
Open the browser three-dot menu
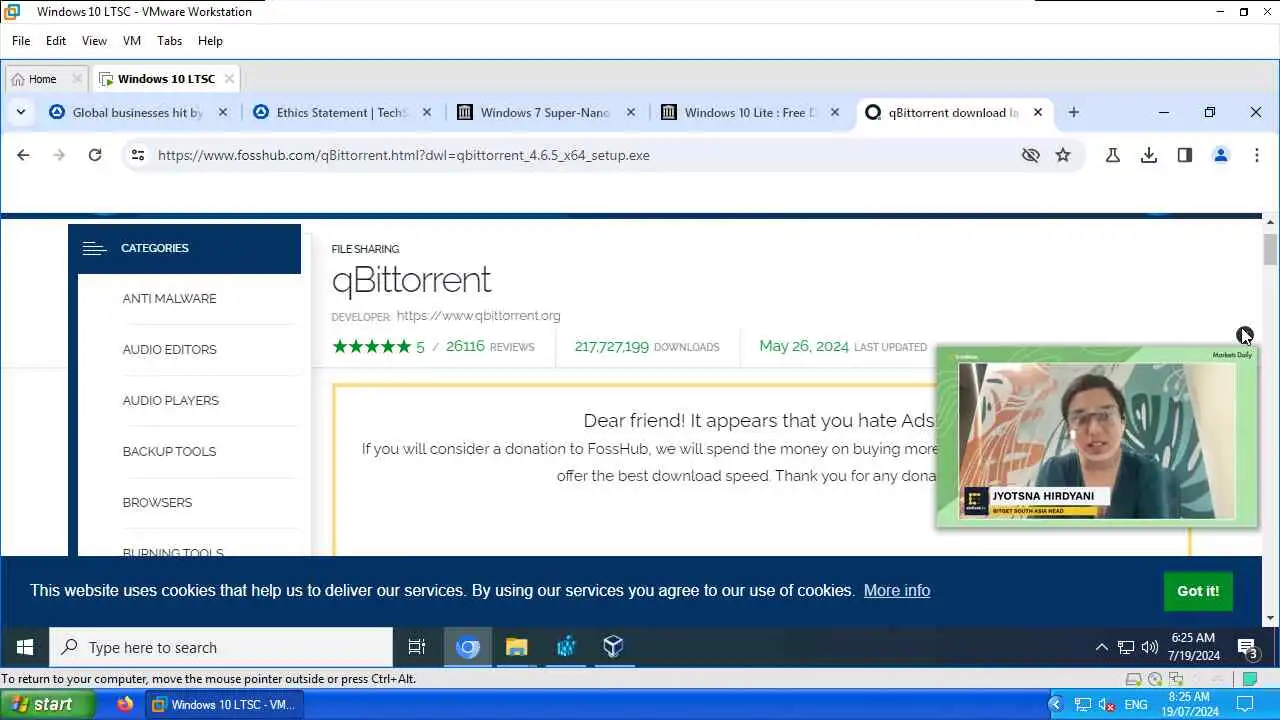tap(1257, 155)
